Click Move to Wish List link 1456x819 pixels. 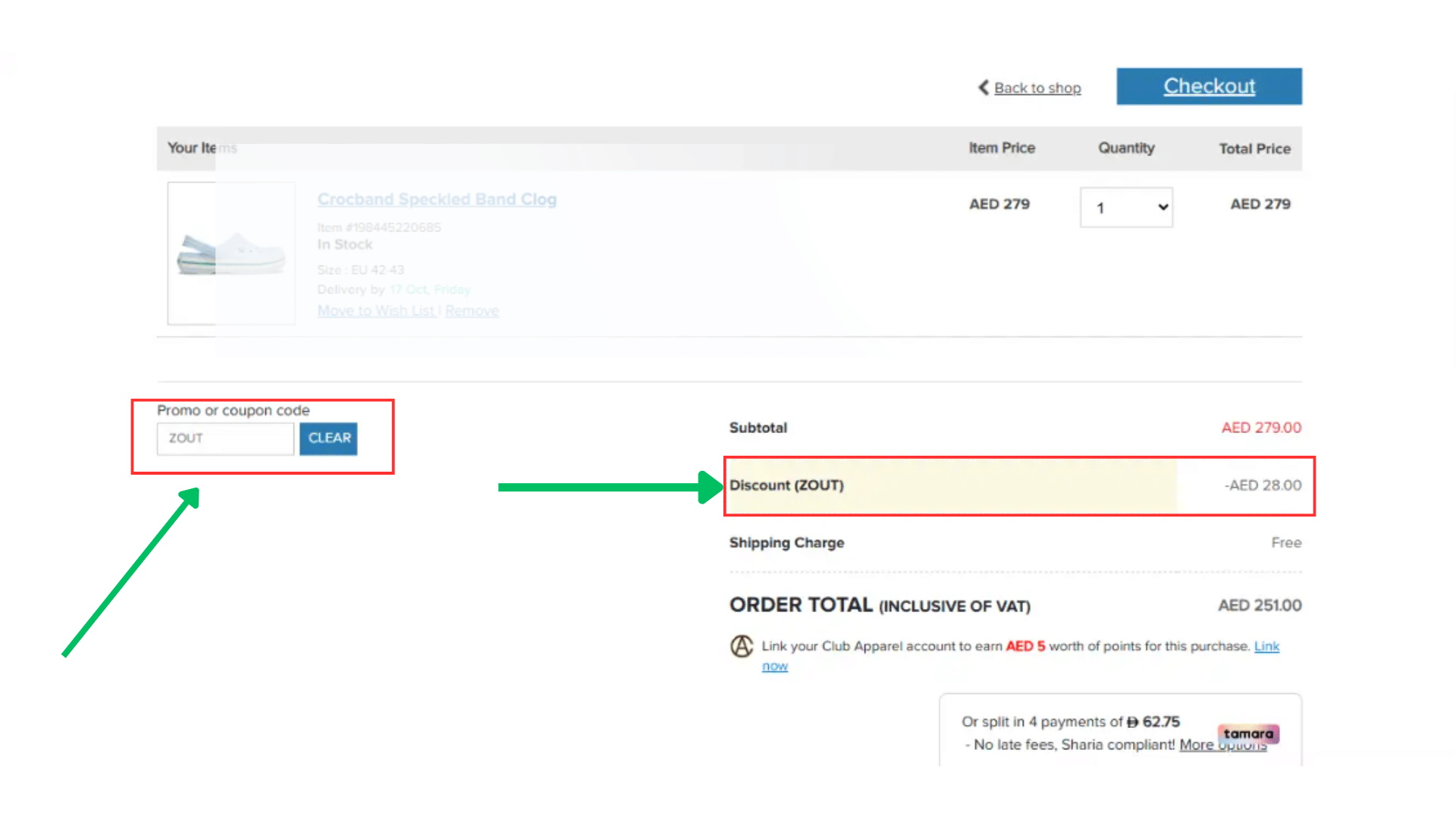click(x=376, y=311)
